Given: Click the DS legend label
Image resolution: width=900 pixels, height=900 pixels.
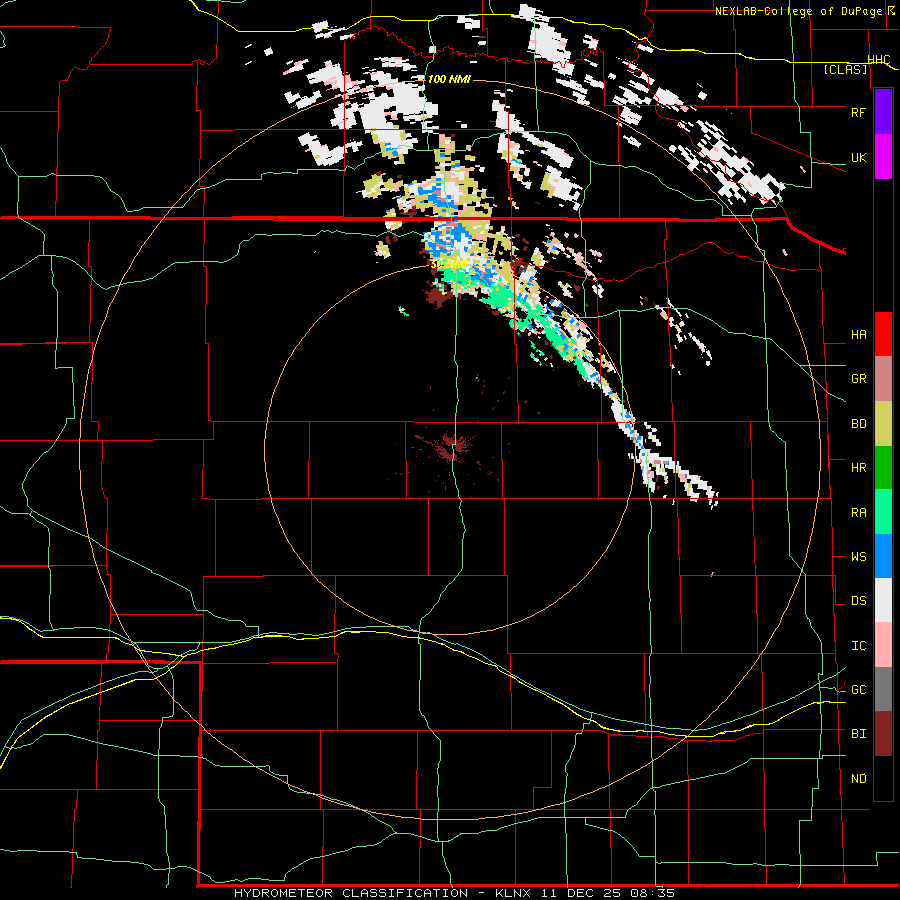Looking at the screenshot, I should coord(858,600).
